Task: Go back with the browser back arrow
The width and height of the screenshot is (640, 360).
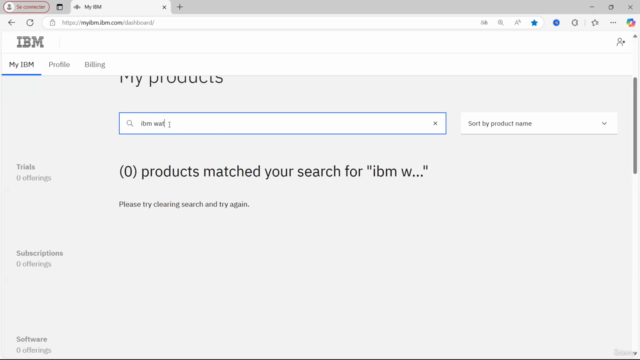Action: tap(11, 22)
